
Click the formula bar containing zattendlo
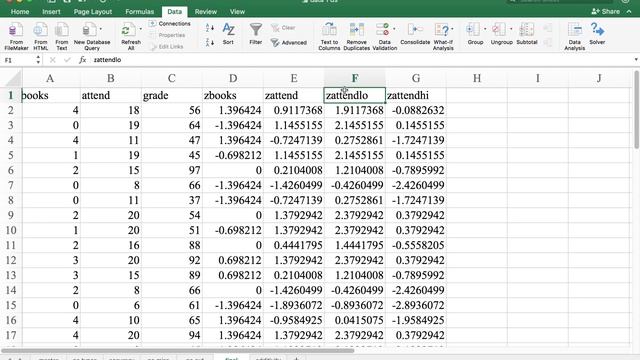361,60
